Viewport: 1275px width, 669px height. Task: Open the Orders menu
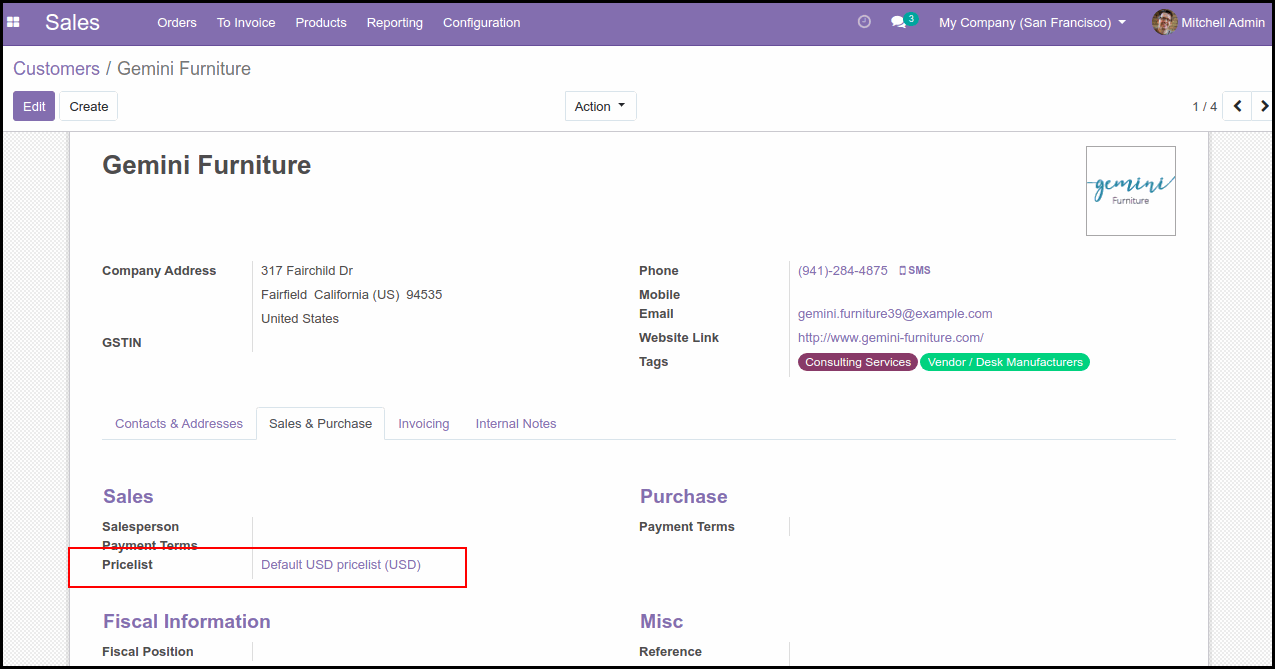(177, 22)
